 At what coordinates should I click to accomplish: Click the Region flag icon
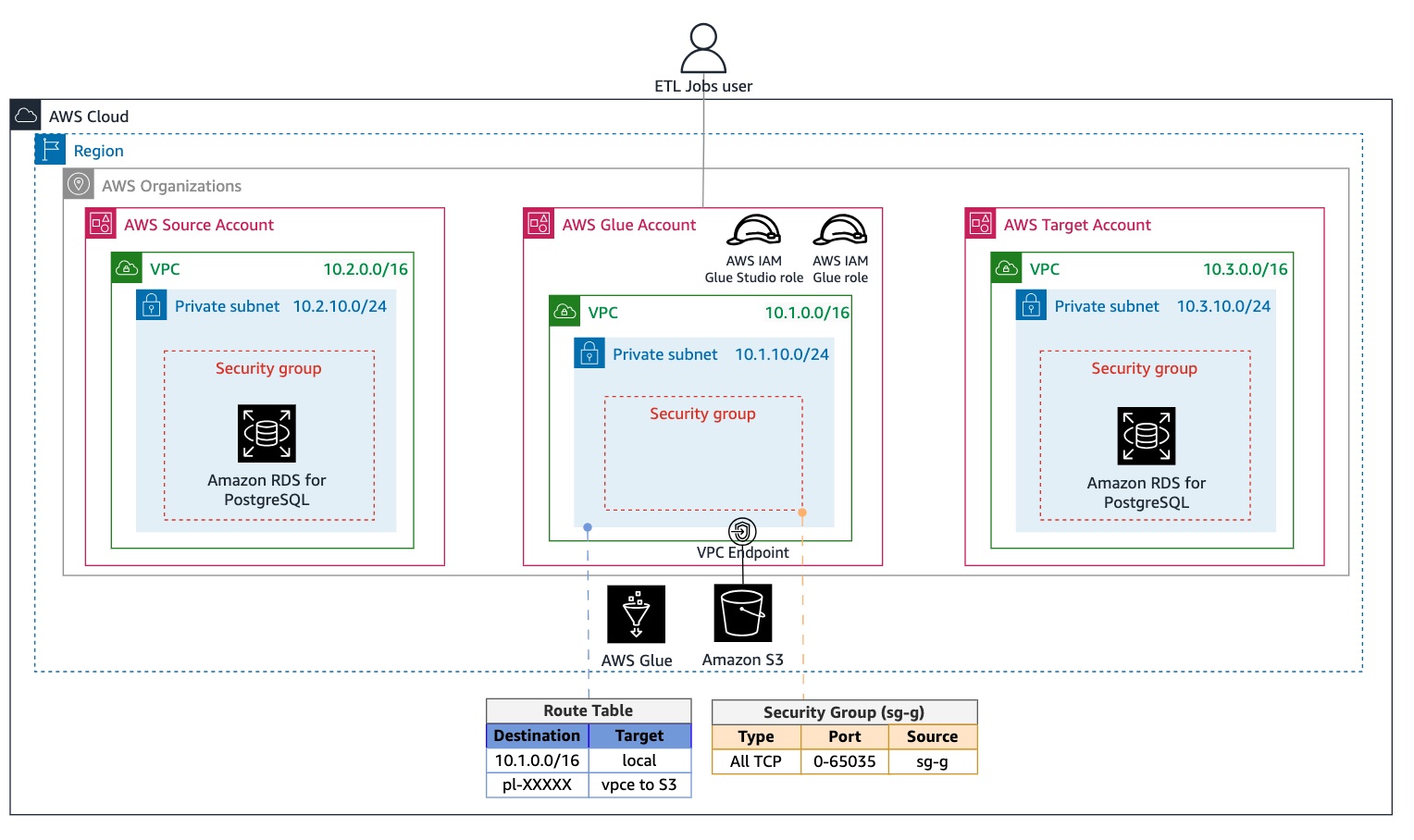tap(50, 150)
